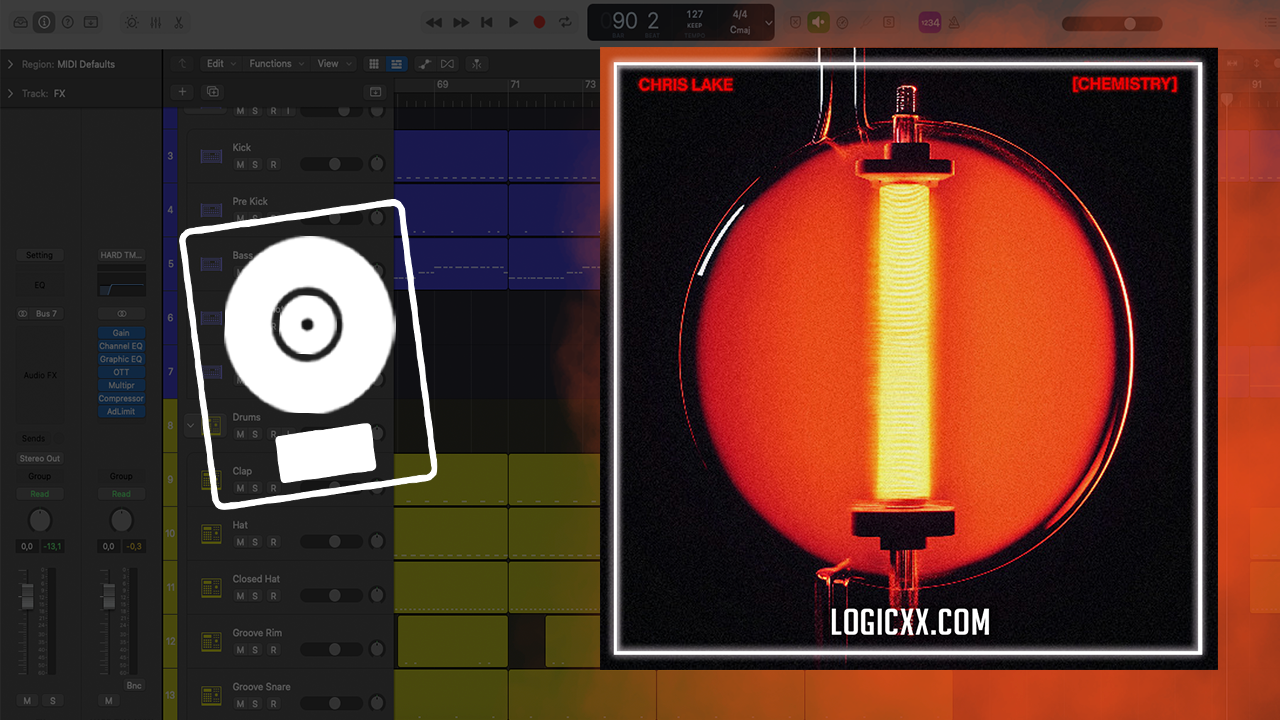Open the View menu
This screenshot has height=720, width=1280.
coord(333,63)
